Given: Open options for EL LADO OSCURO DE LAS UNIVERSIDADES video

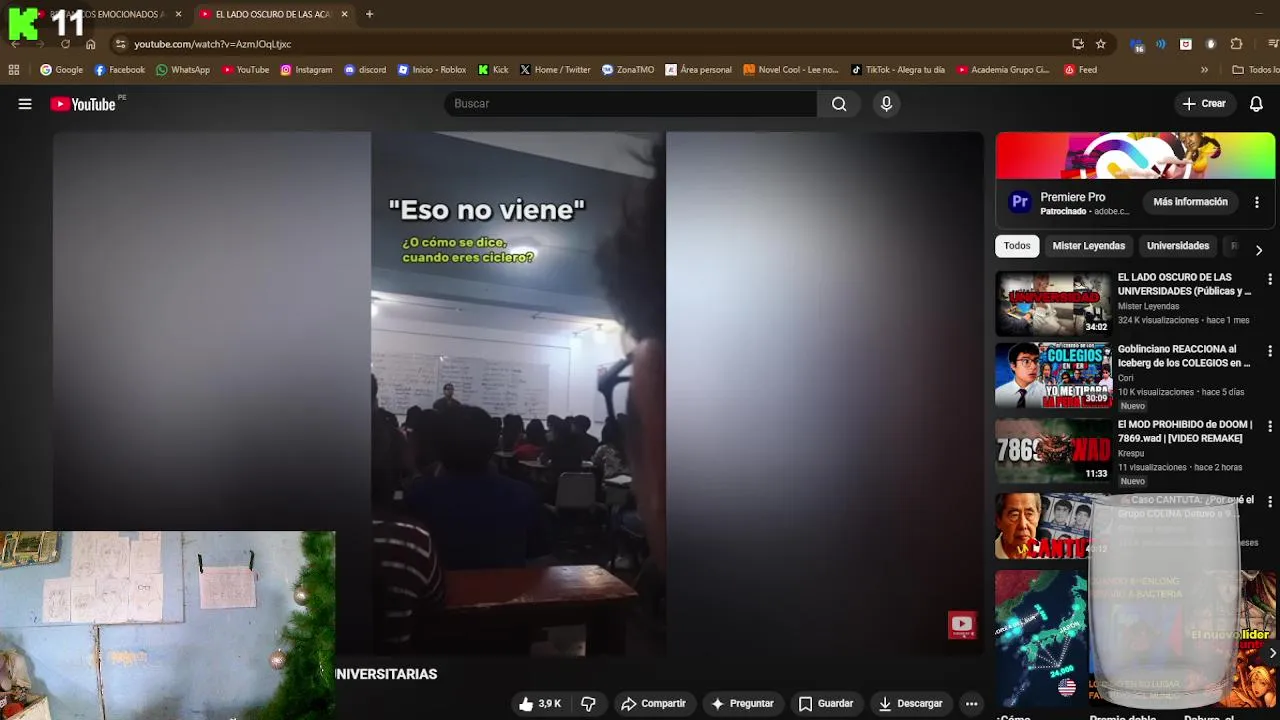Looking at the screenshot, I should click(1270, 279).
